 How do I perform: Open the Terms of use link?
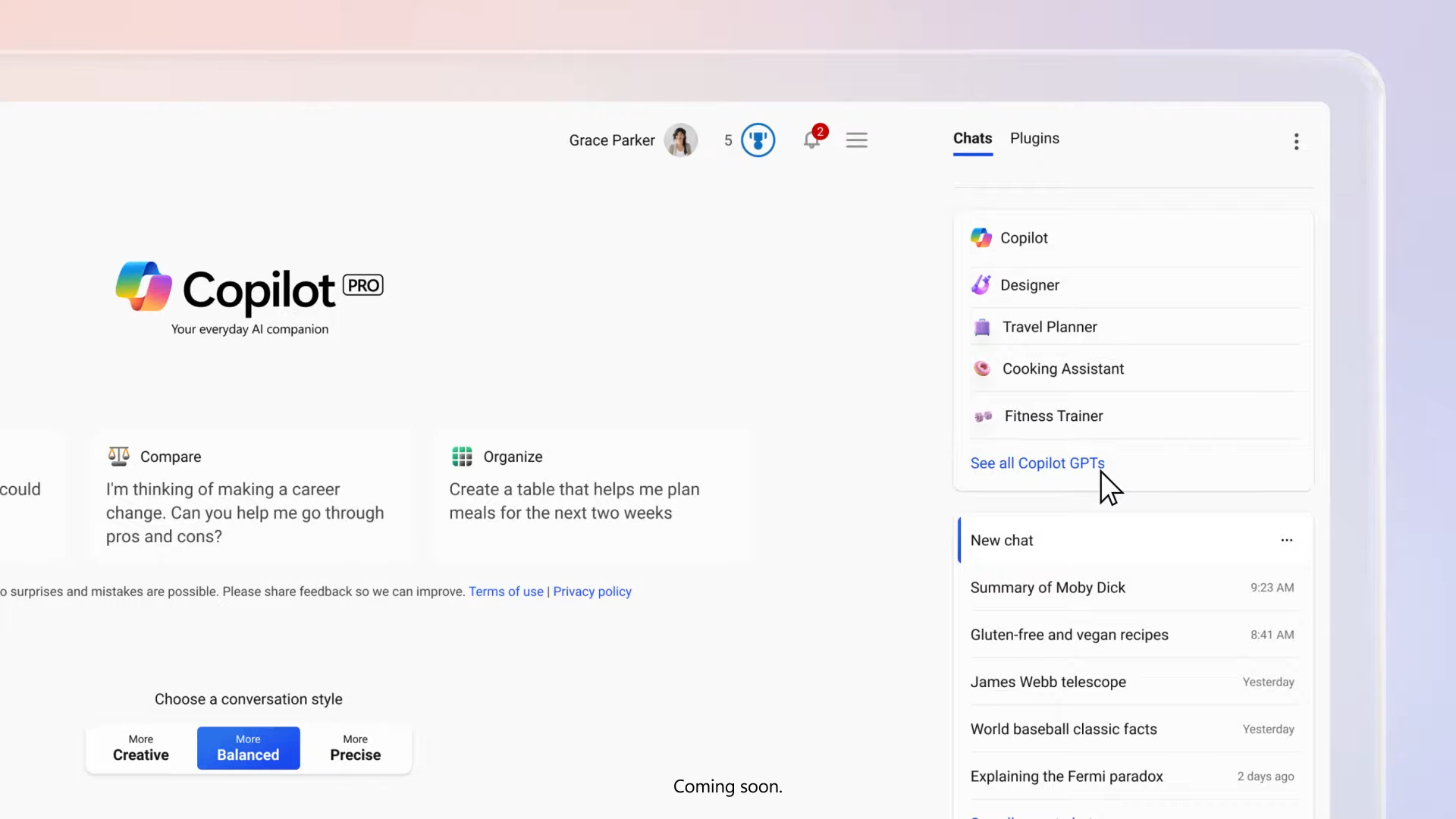pyautogui.click(x=506, y=591)
